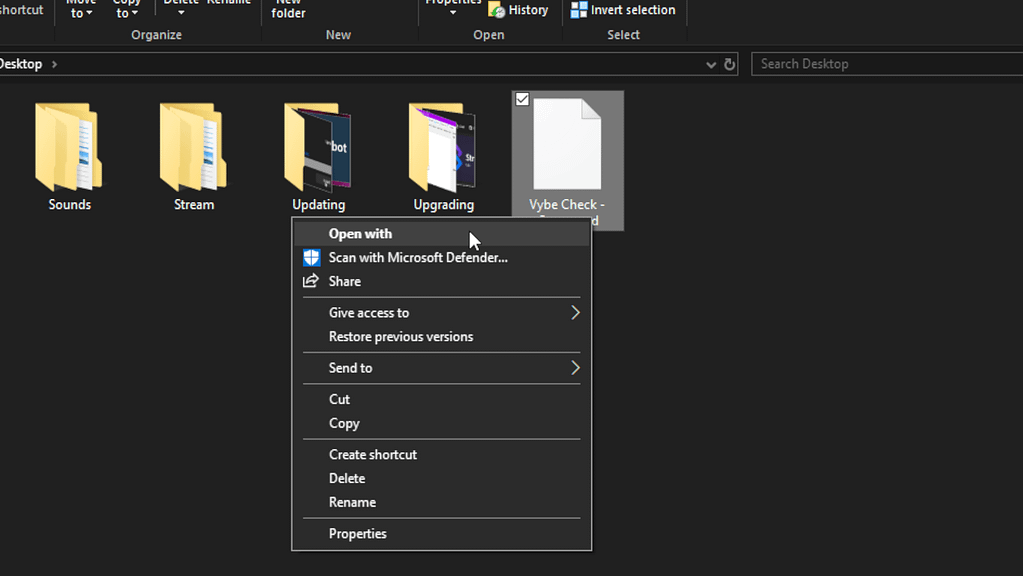Select the Updating folder icon

pyautogui.click(x=318, y=148)
